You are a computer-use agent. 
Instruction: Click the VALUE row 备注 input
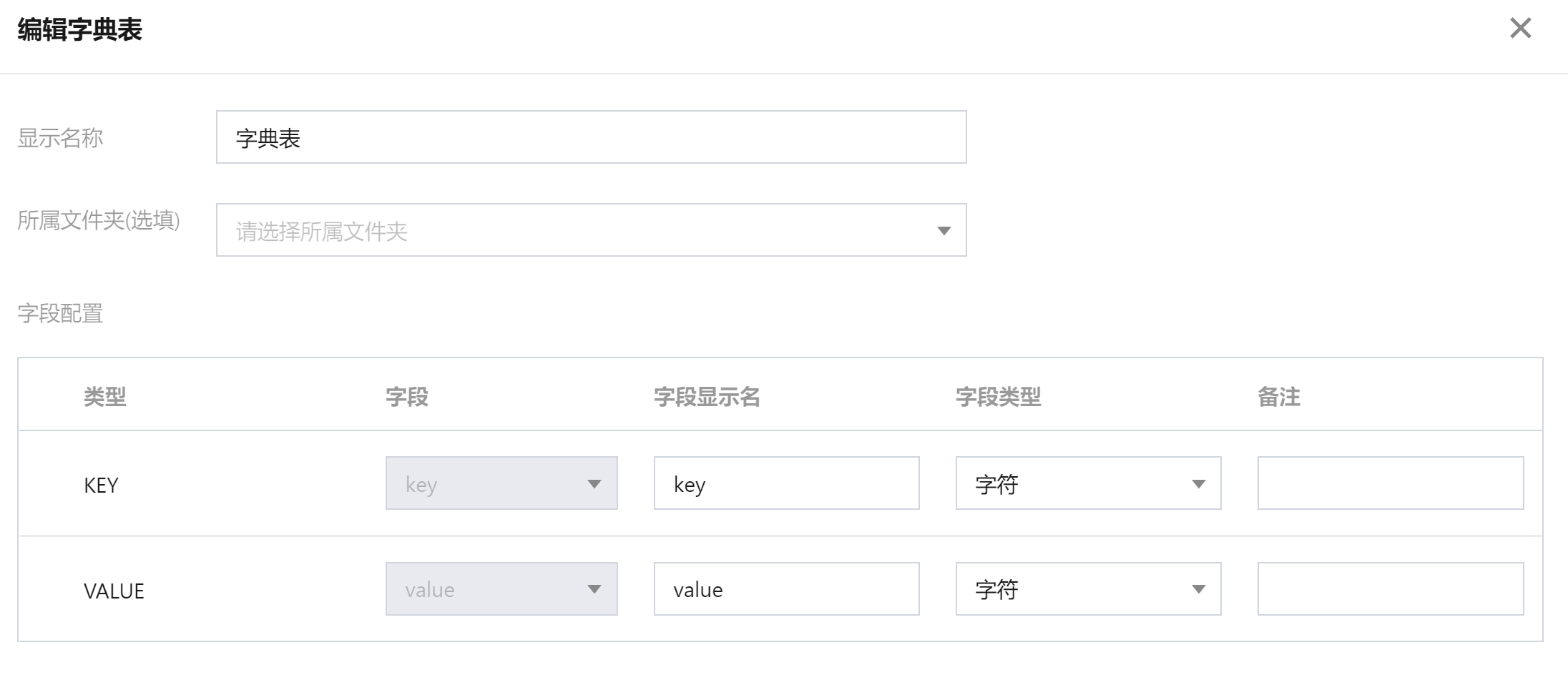(1390, 589)
